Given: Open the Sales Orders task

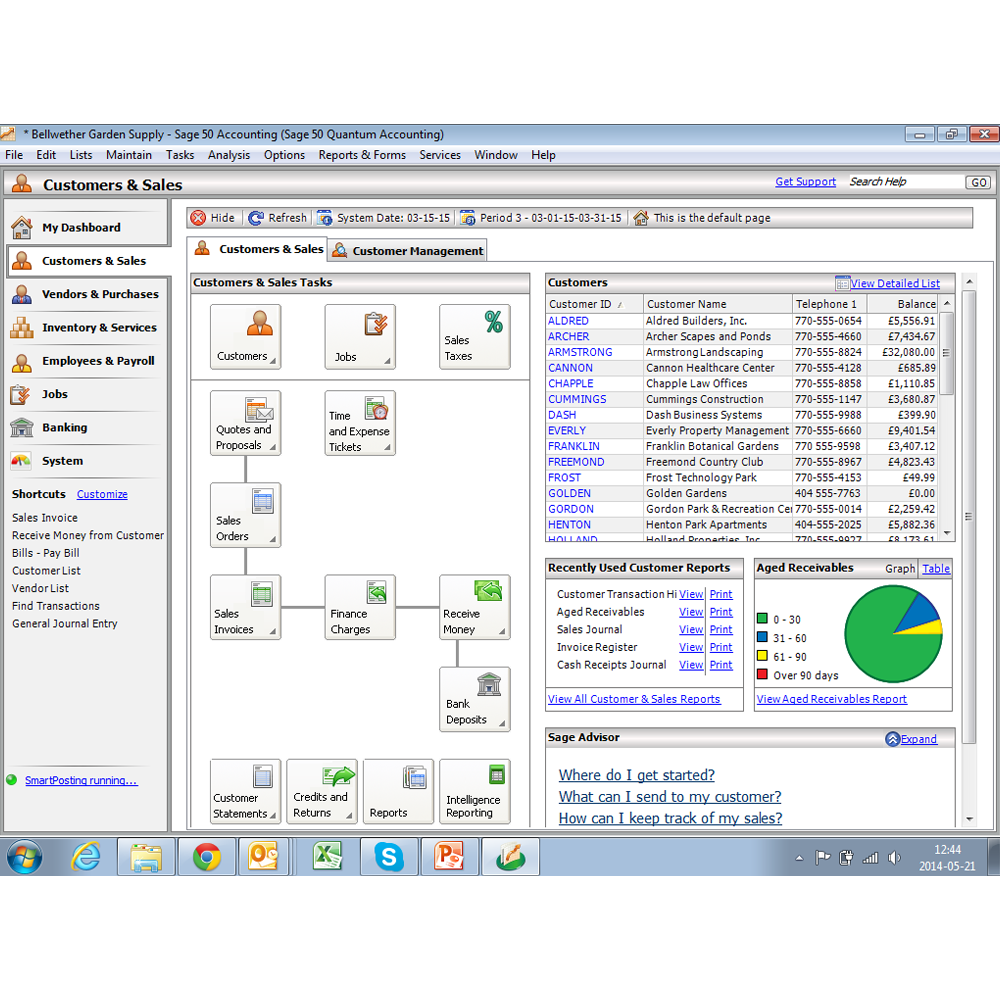Looking at the screenshot, I should (246, 515).
